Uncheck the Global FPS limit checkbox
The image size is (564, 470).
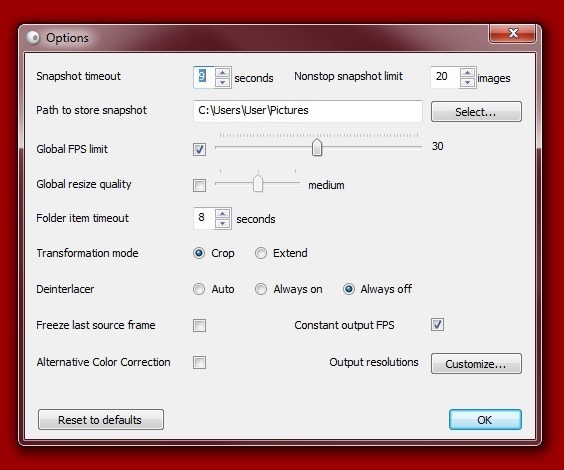point(199,149)
